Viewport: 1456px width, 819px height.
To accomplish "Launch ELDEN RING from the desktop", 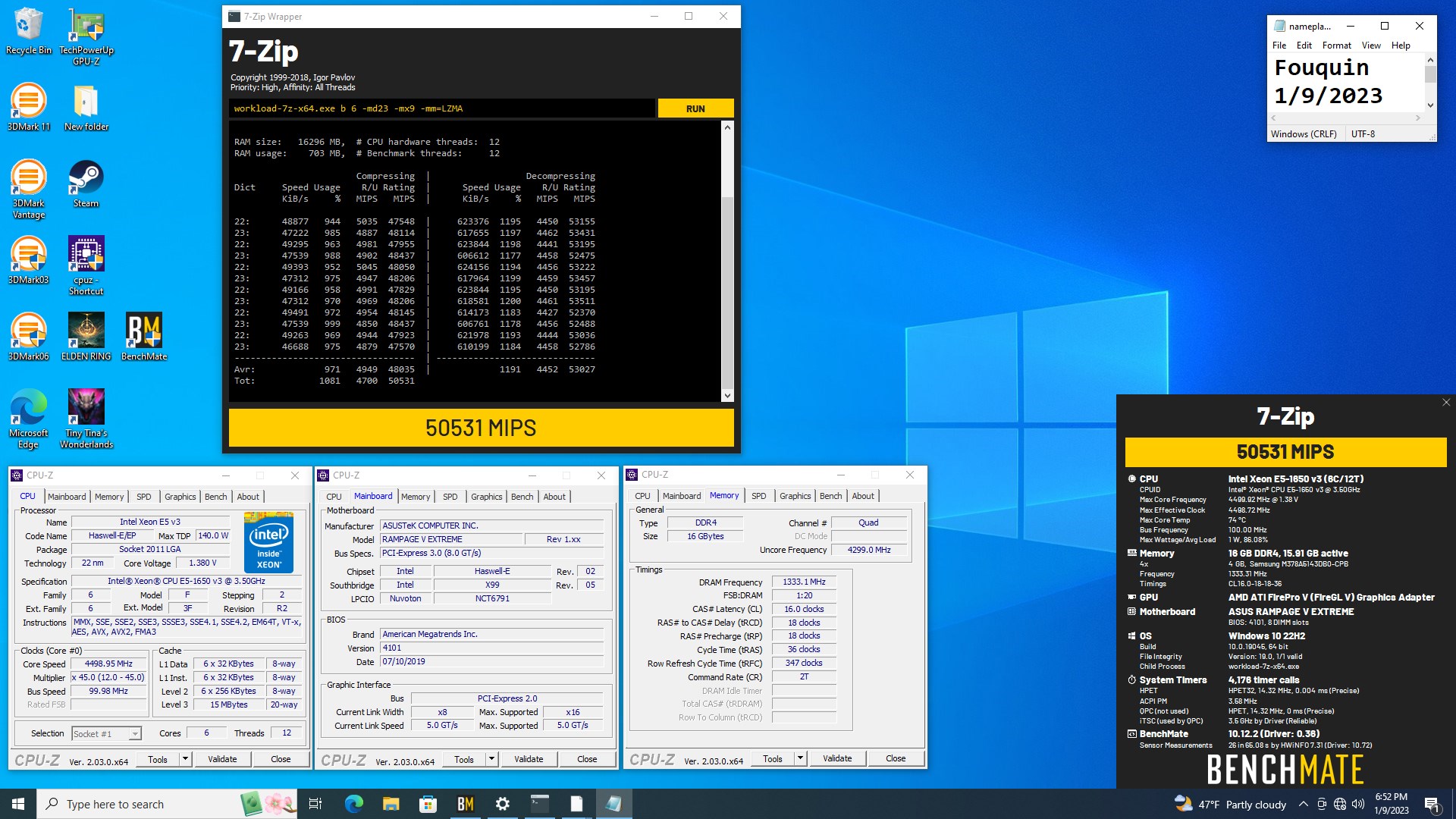I will [86, 337].
